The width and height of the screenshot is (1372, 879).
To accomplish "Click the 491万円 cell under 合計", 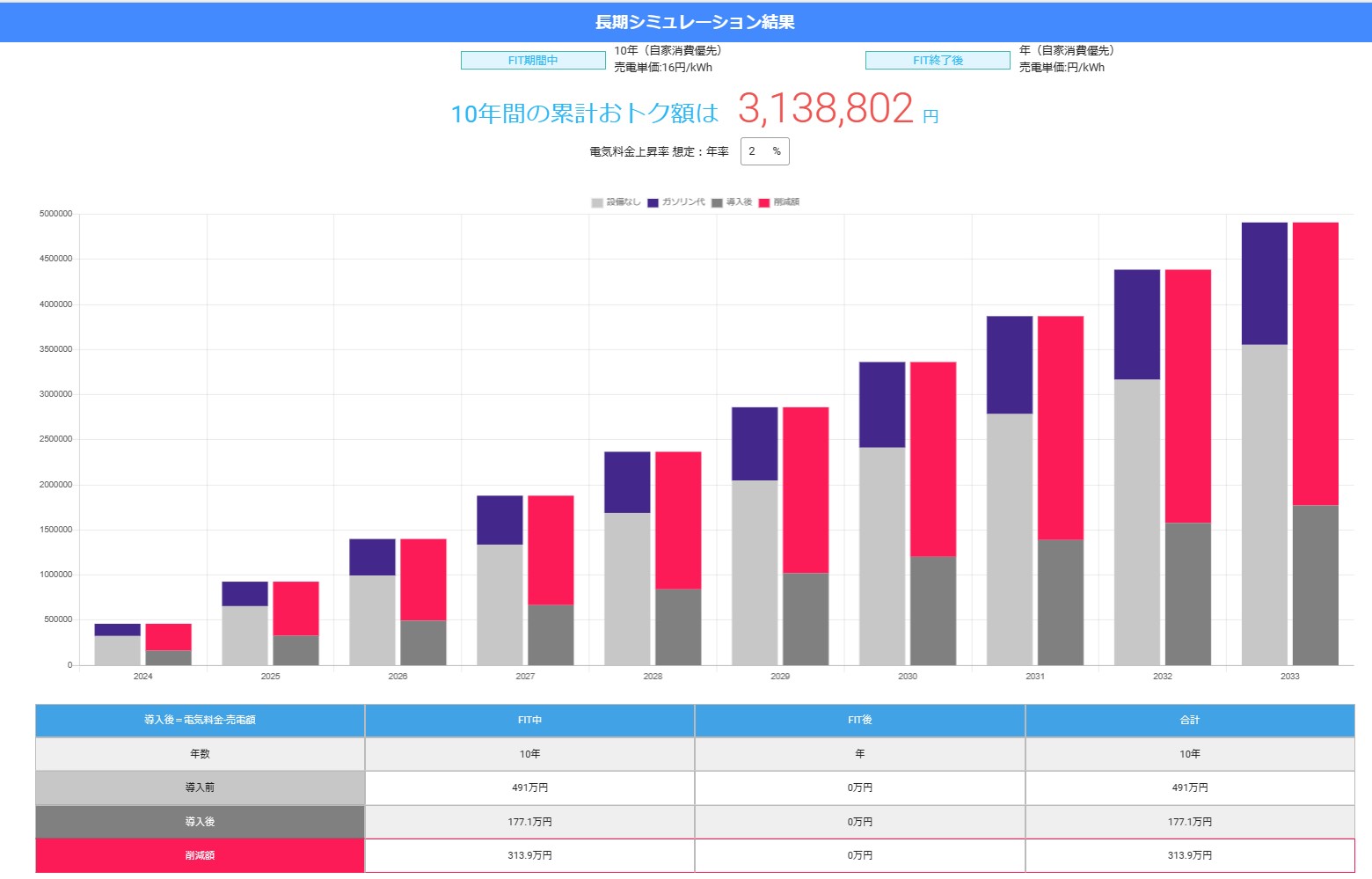I will click(1190, 787).
